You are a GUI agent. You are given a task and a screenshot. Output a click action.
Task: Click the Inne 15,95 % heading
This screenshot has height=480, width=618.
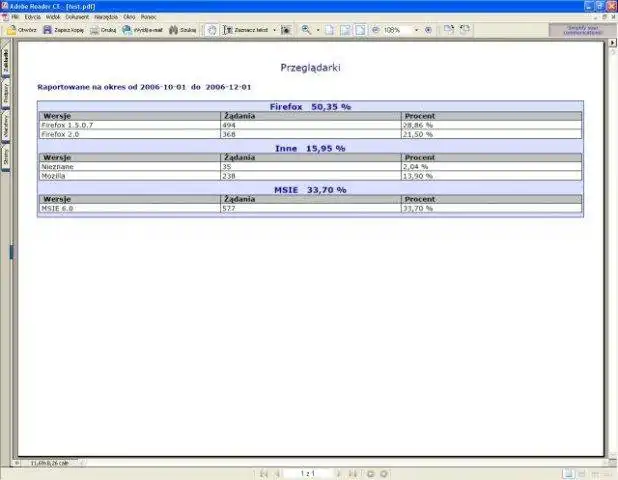310,149
